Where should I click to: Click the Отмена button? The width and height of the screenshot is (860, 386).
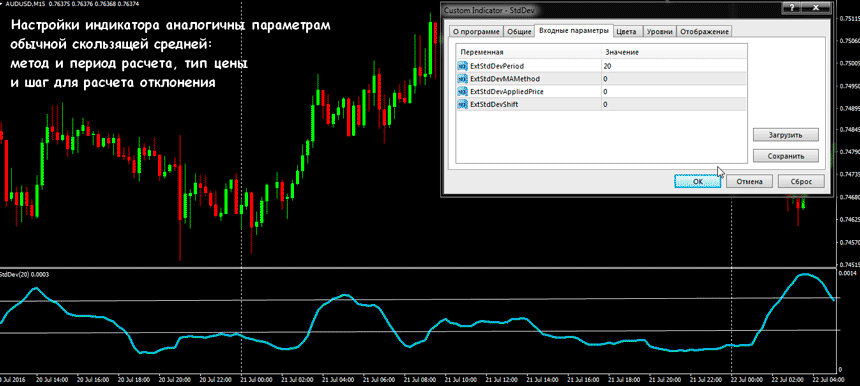coord(750,181)
